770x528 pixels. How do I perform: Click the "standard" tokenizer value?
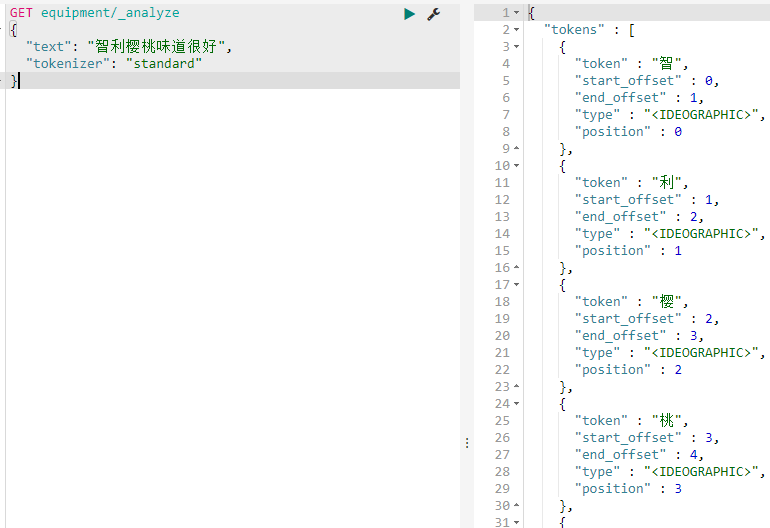(164, 64)
